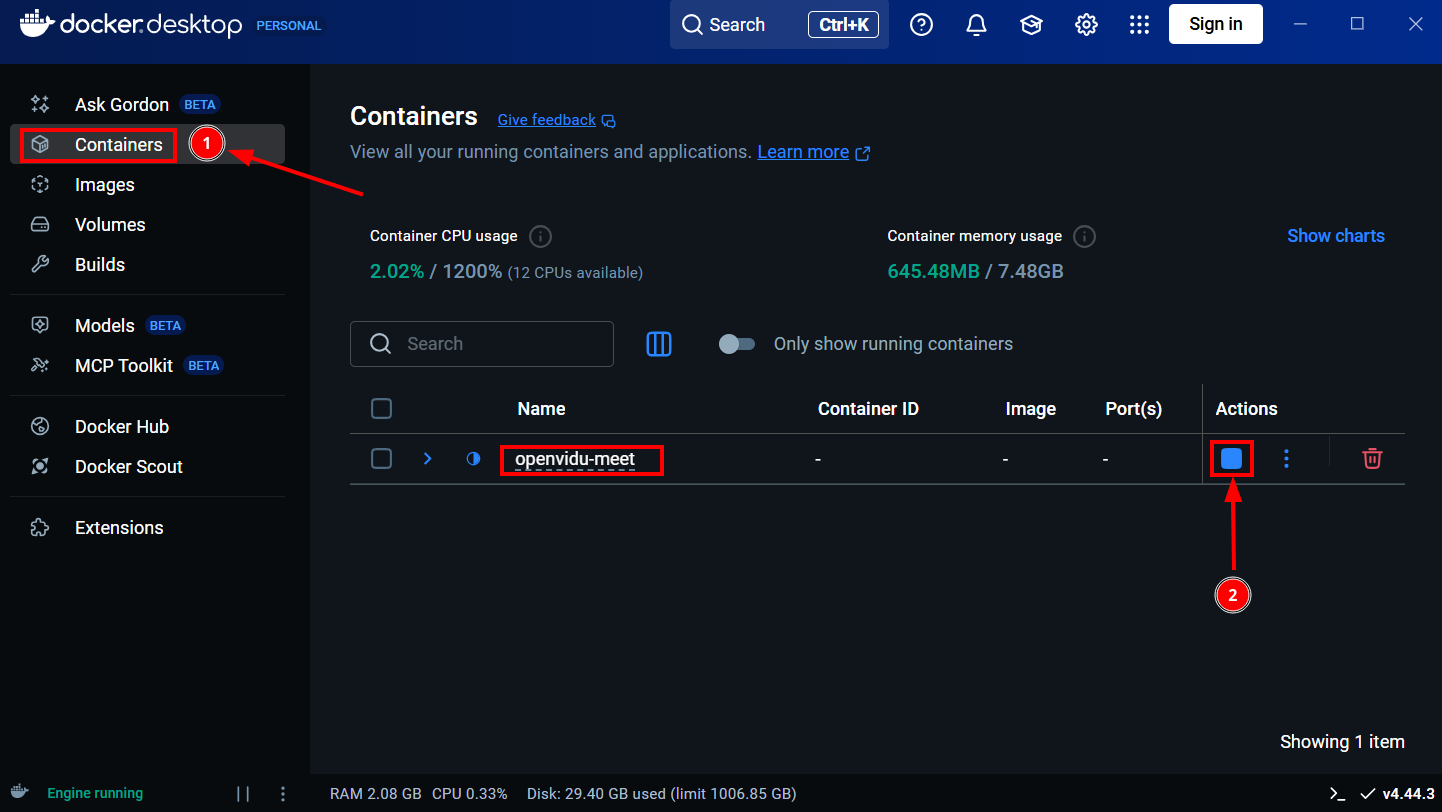
Task: Click the Show charts link
Action: (1335, 236)
